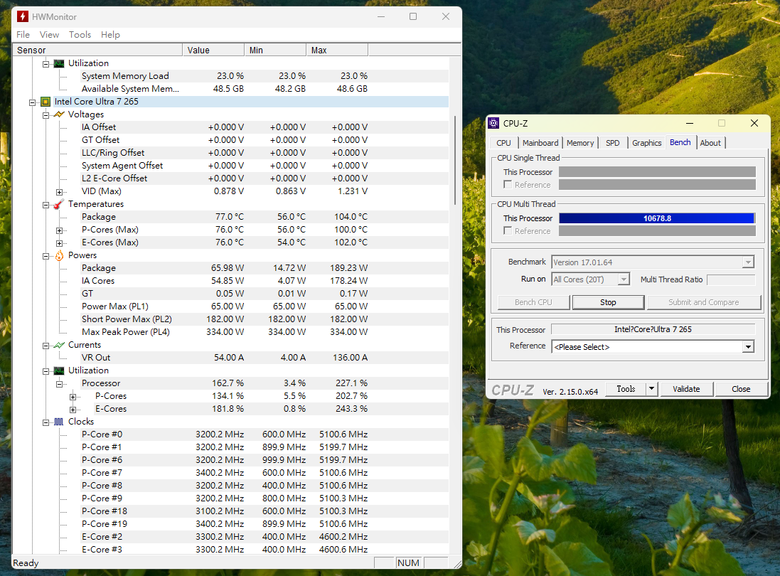The width and height of the screenshot is (780, 576).
Task: Open the File menu in HWMonitor
Action: pos(23,34)
